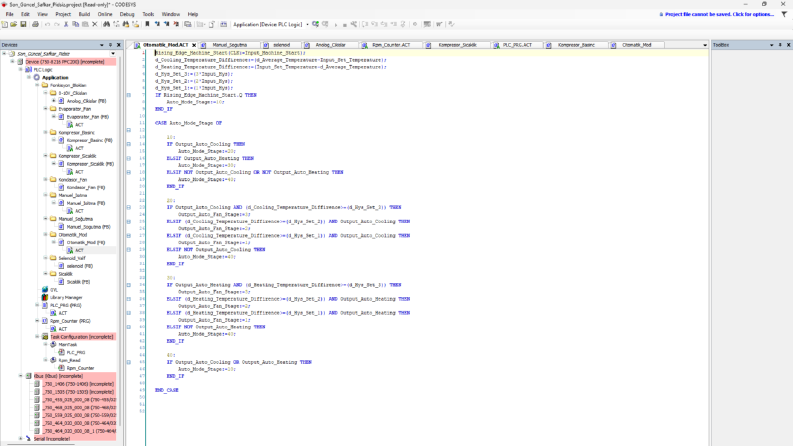The width and height of the screenshot is (793, 446).
Task: Click the filter funnel icon at top right
Action: (x=784, y=14)
